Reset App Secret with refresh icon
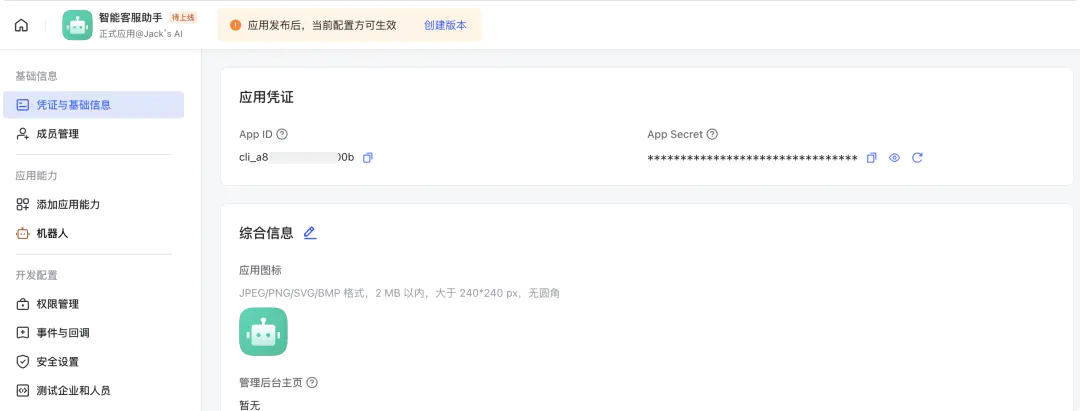 [x=917, y=158]
